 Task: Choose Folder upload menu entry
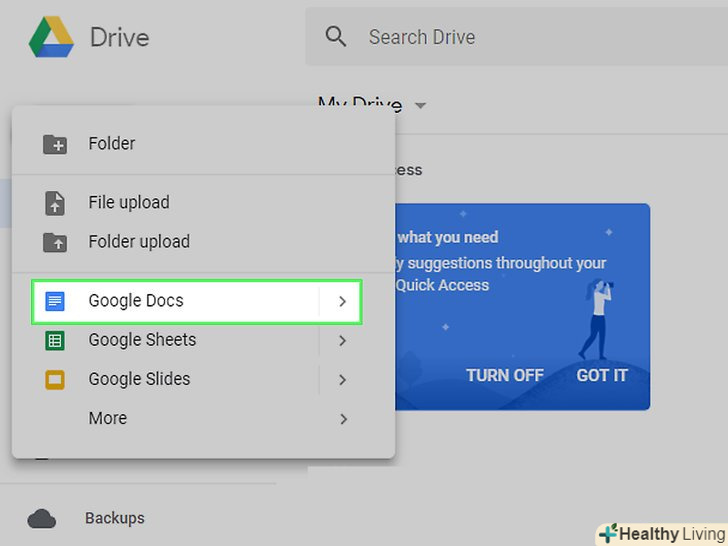tap(203, 241)
